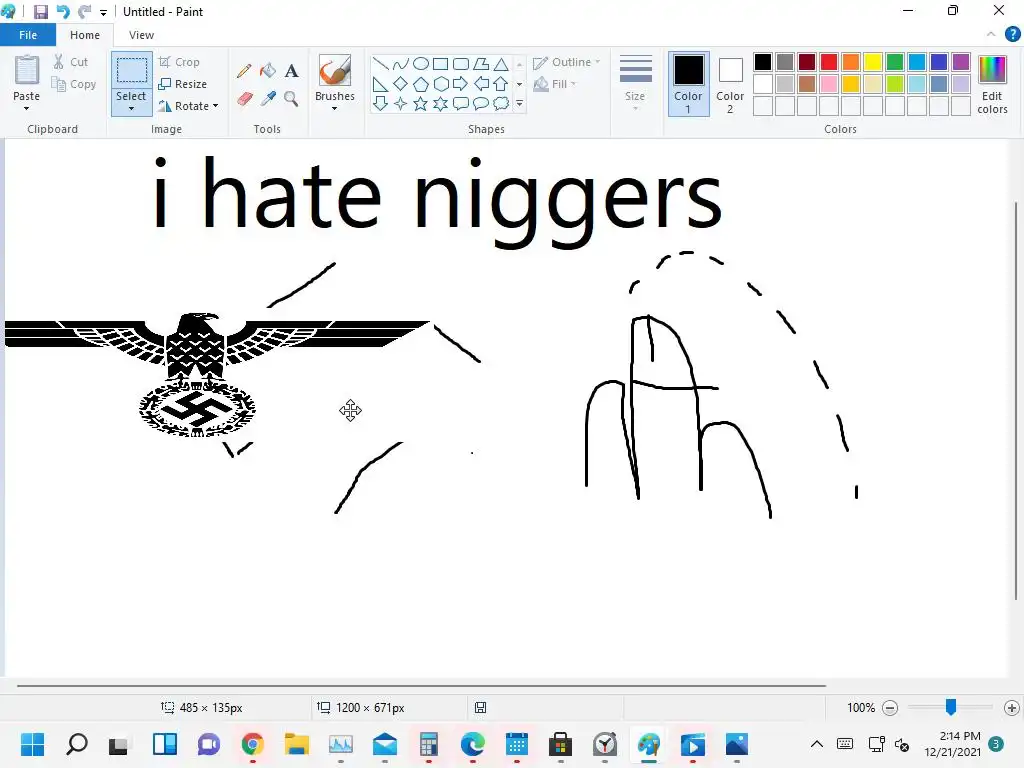1024x768 pixels.
Task: Click the horizontal canvas scrollbar
Action: [421, 686]
